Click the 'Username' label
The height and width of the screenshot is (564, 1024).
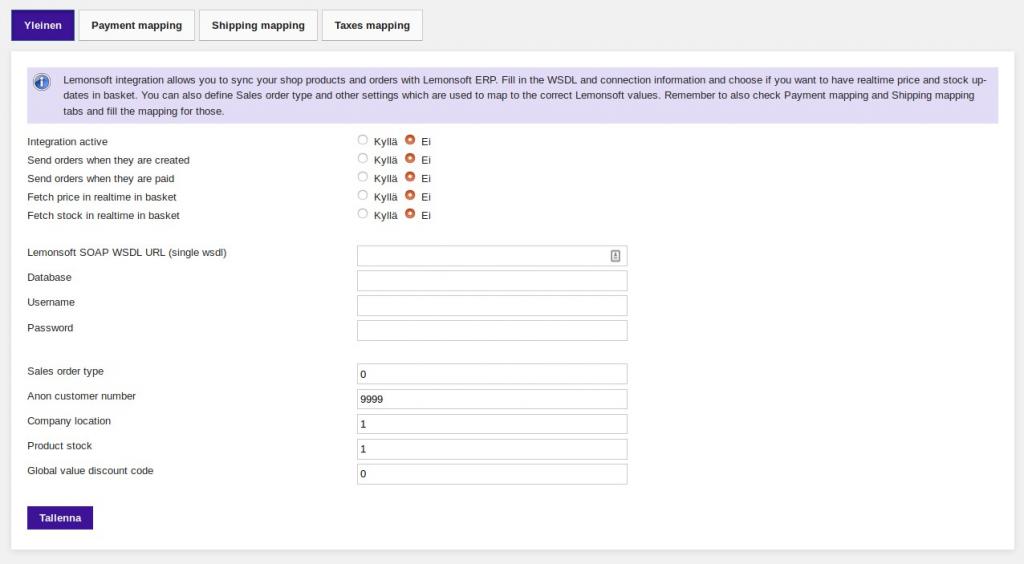51,302
